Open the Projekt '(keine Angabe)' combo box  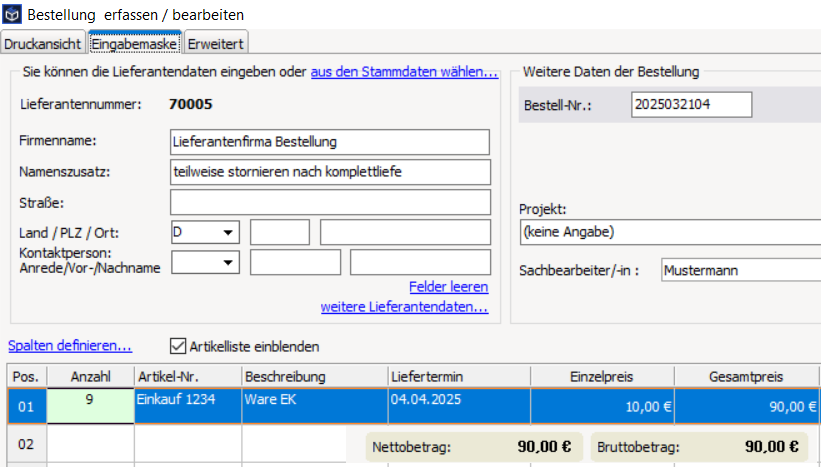point(670,232)
